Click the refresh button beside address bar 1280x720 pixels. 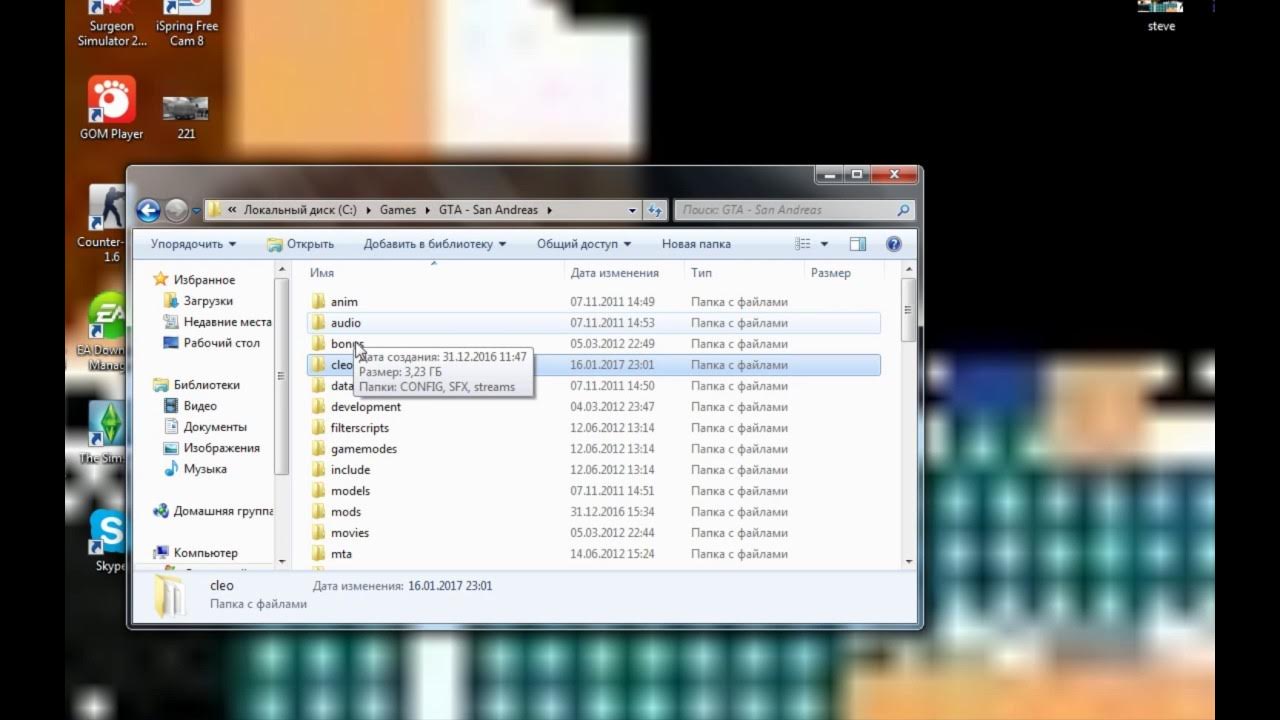[x=655, y=210]
